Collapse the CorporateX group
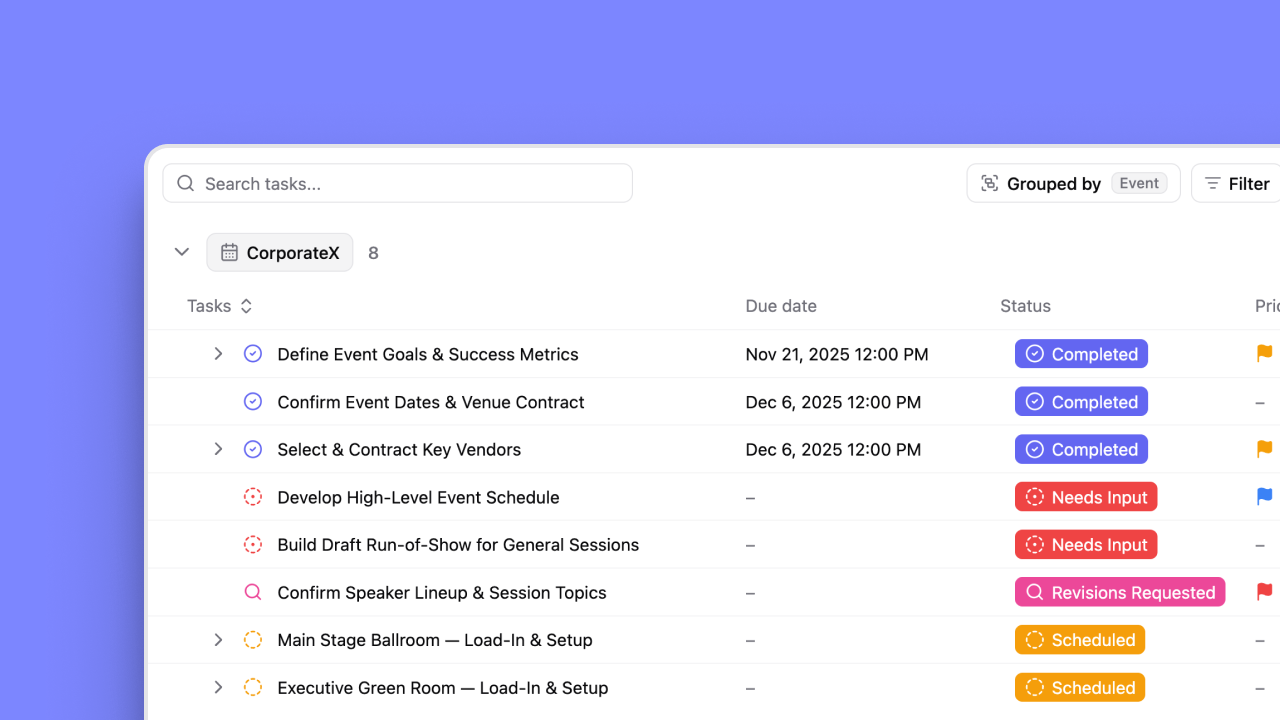Image resolution: width=1280 pixels, height=720 pixels. coord(181,252)
